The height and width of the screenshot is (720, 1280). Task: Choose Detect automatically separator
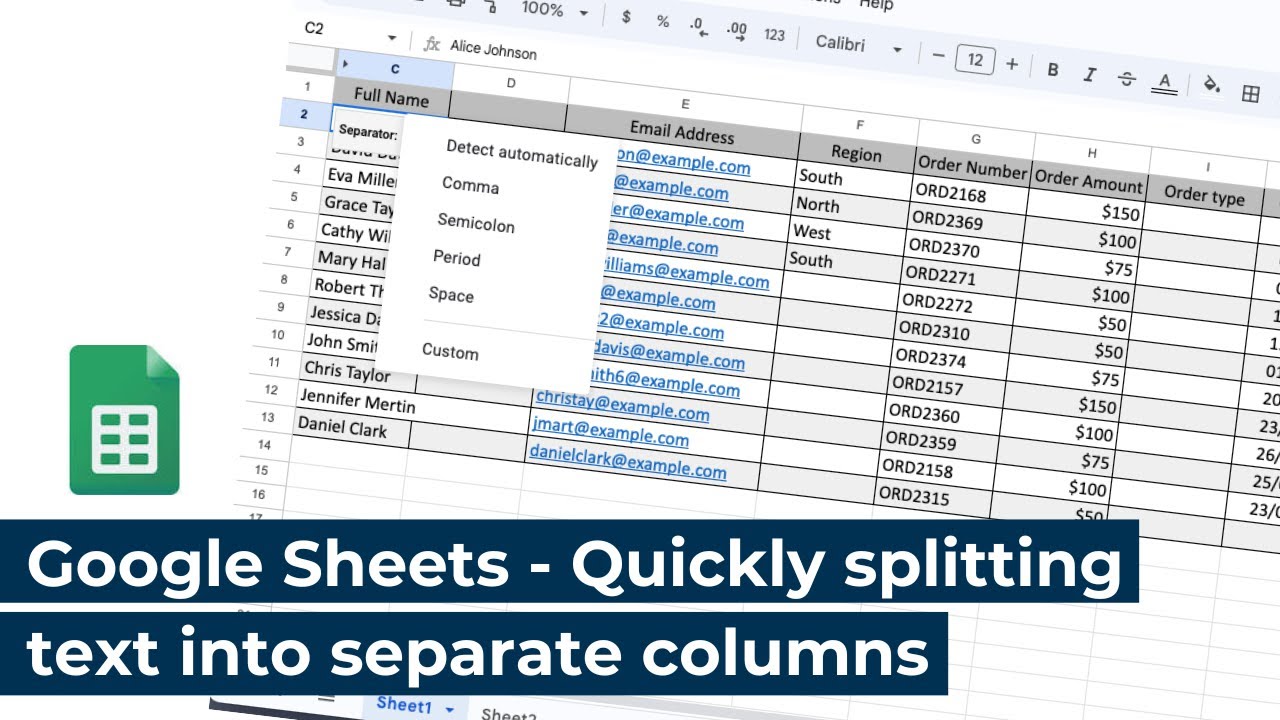[x=522, y=154]
